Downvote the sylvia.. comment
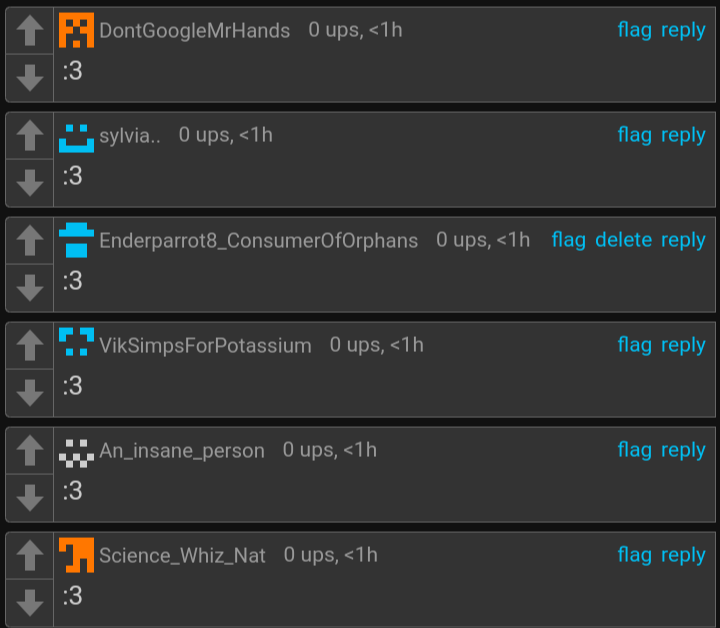 click(x=30, y=182)
